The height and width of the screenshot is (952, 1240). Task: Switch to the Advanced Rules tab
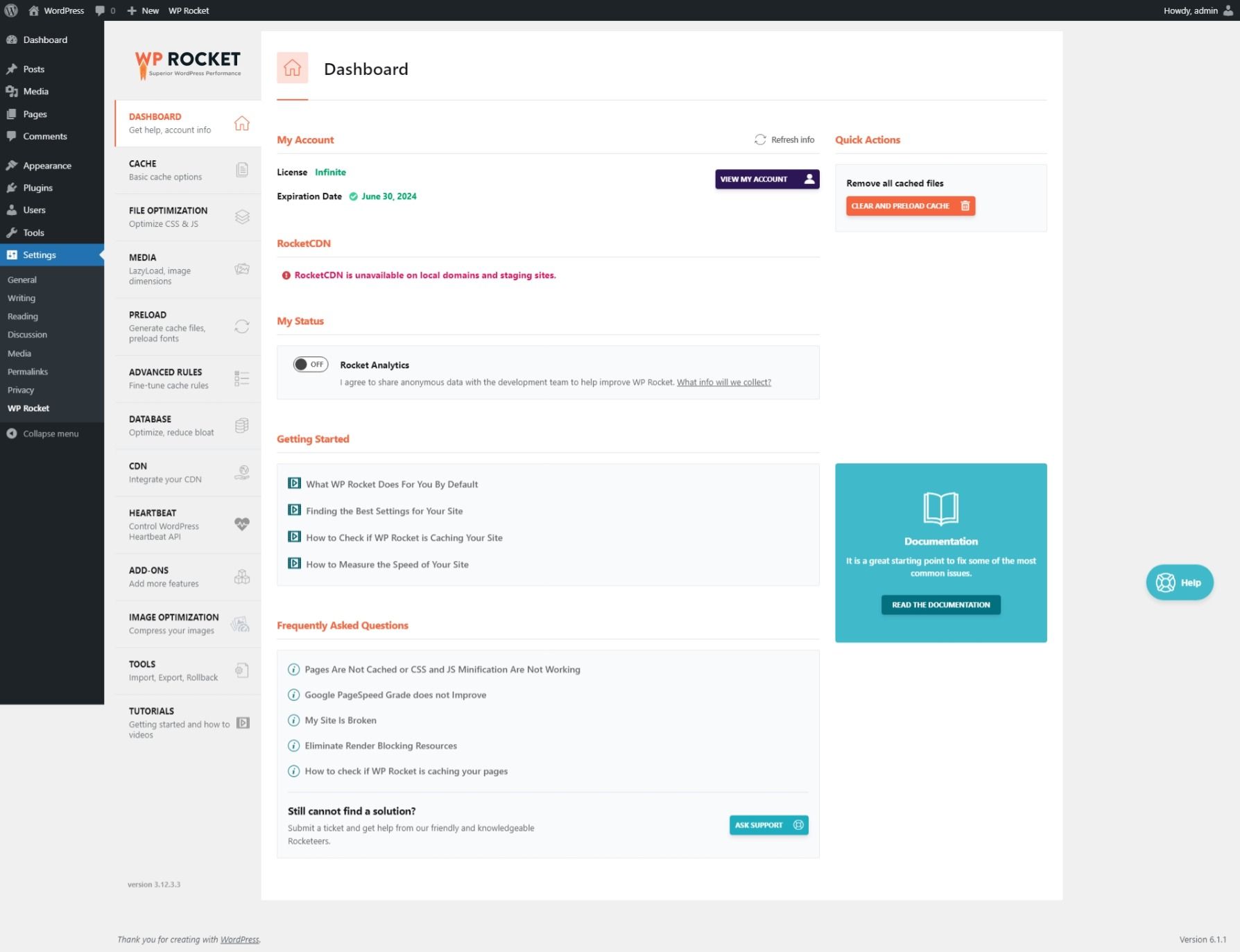188,379
